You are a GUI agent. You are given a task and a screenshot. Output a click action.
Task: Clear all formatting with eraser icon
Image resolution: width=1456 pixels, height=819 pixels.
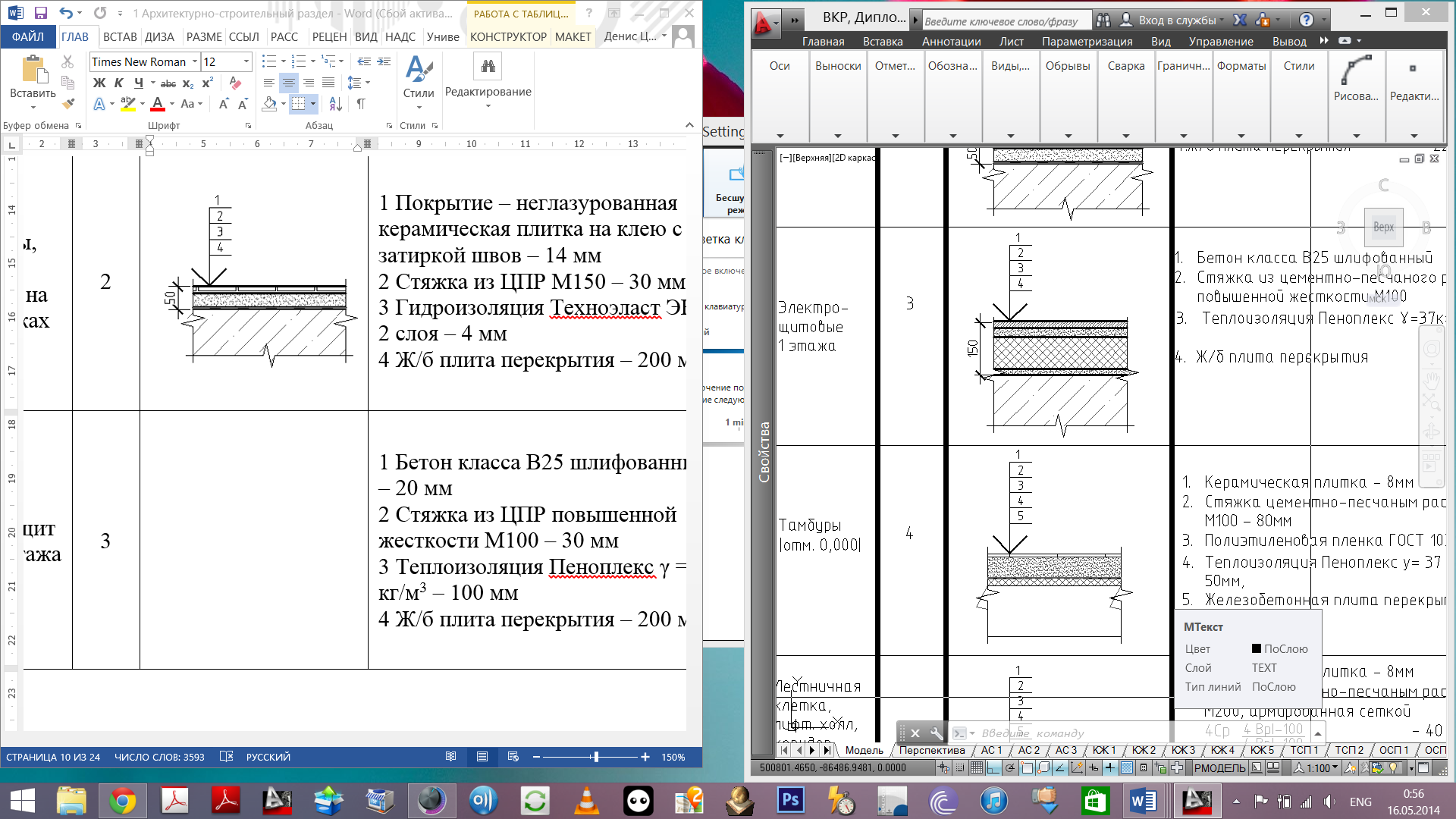point(235,83)
